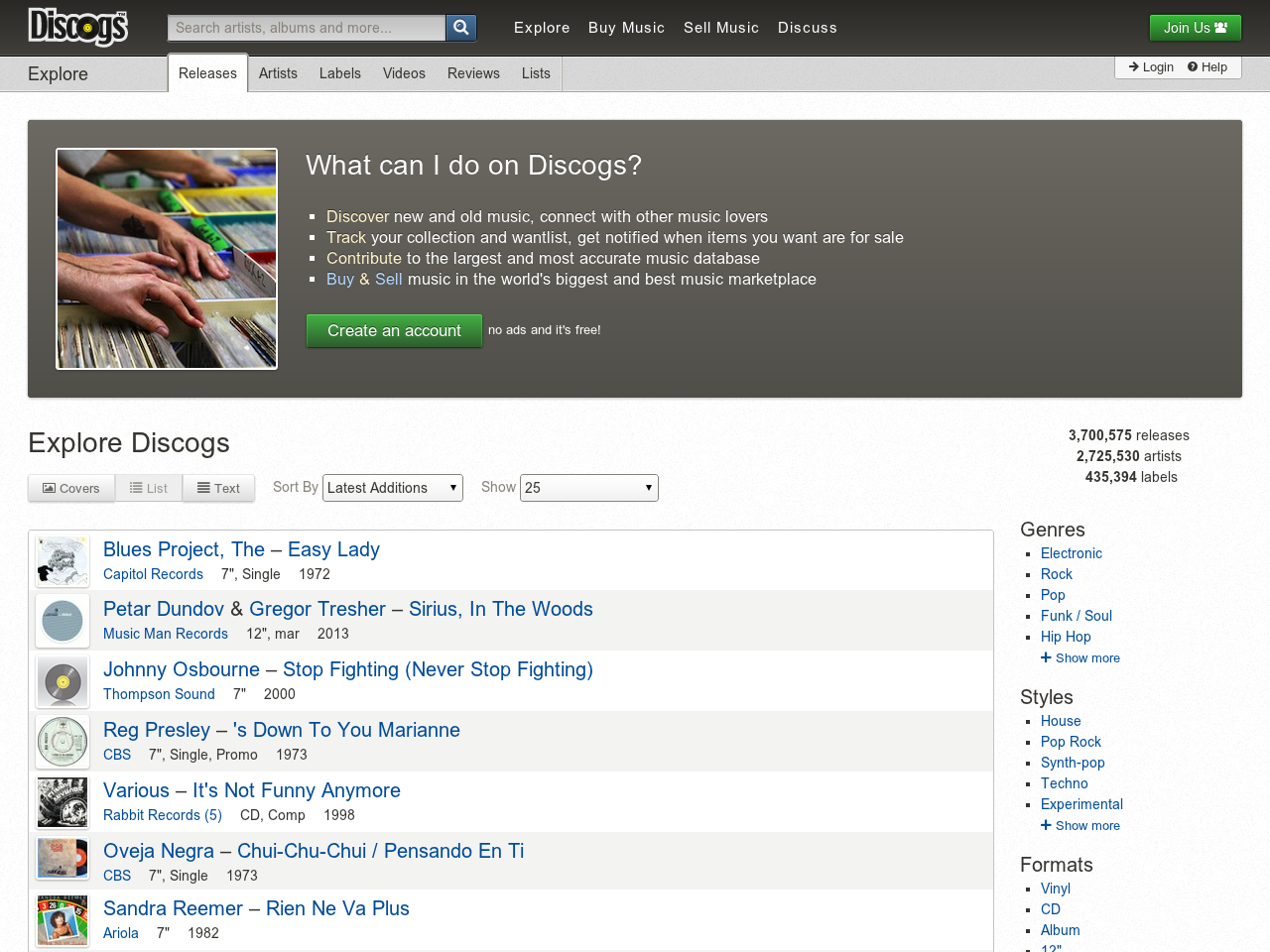Open the Electronic genre link
1270x952 pixels.
1072,553
